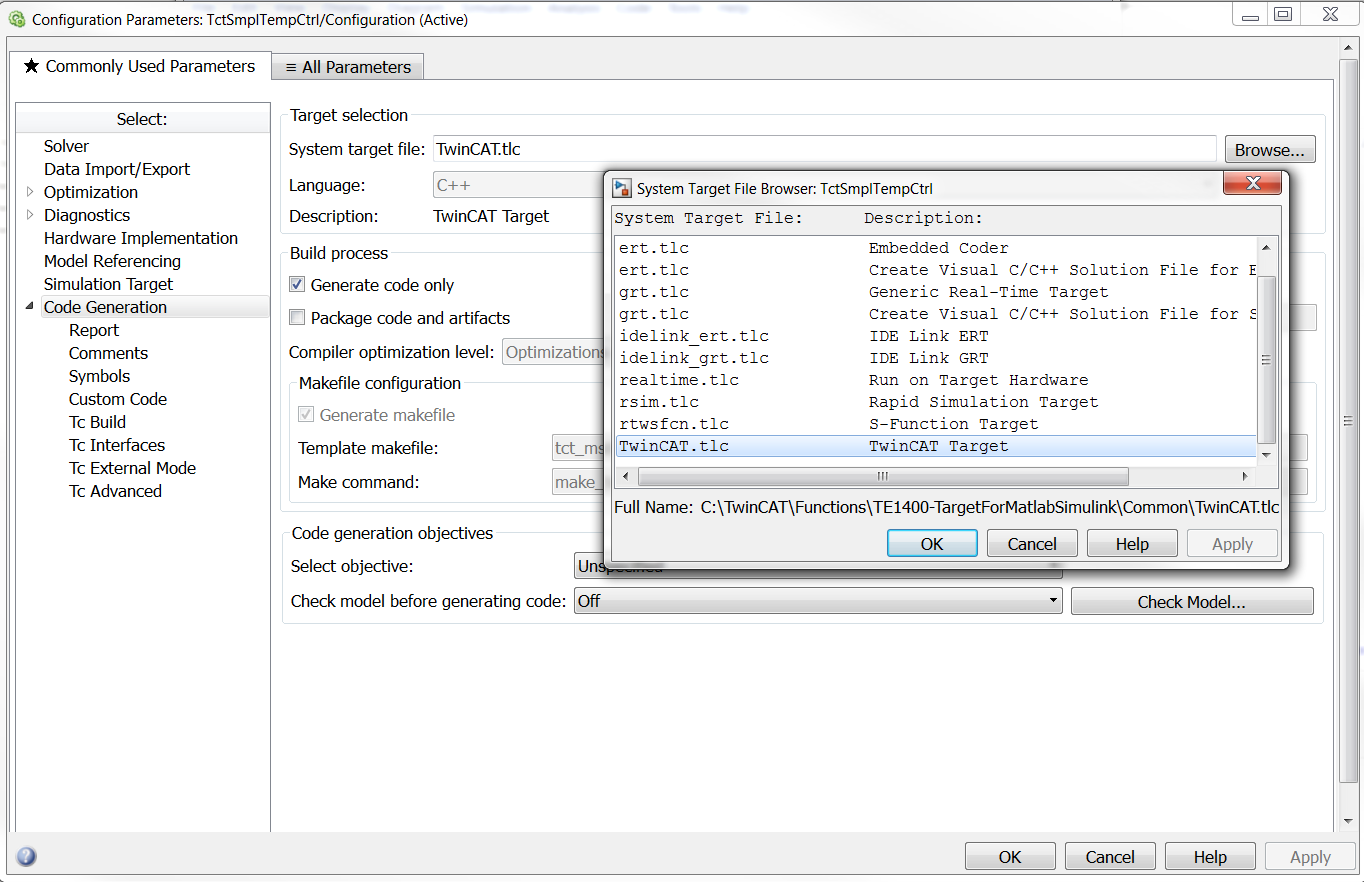Viewport: 1364px width, 882px height.
Task: Click OK in System Target File Browser
Action: (x=932, y=544)
